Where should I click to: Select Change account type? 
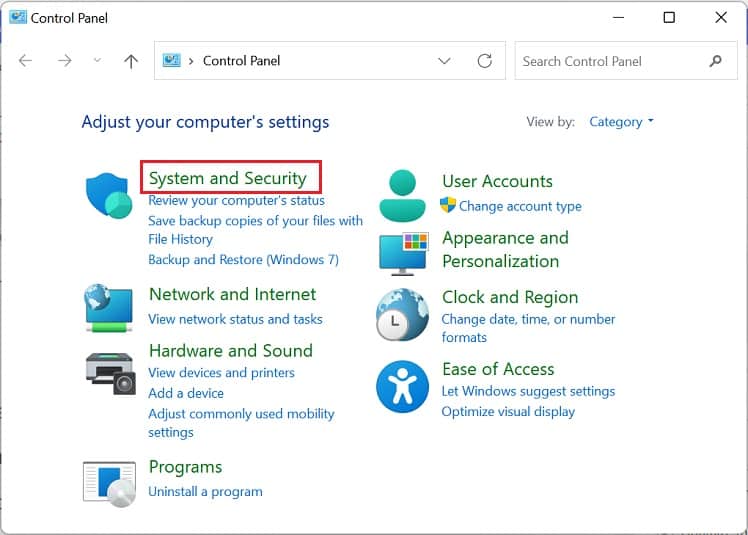520,206
